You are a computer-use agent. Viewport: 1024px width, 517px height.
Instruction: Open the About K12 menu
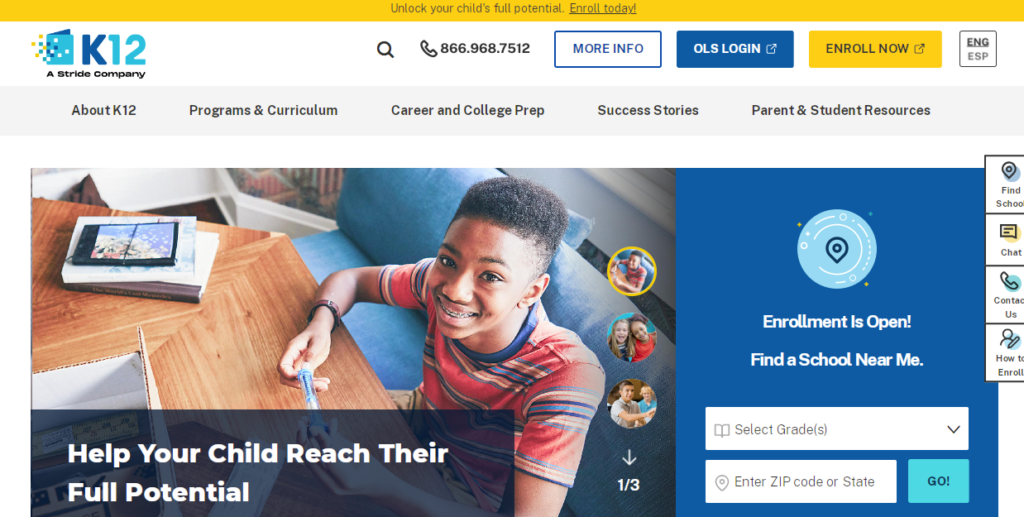(104, 110)
